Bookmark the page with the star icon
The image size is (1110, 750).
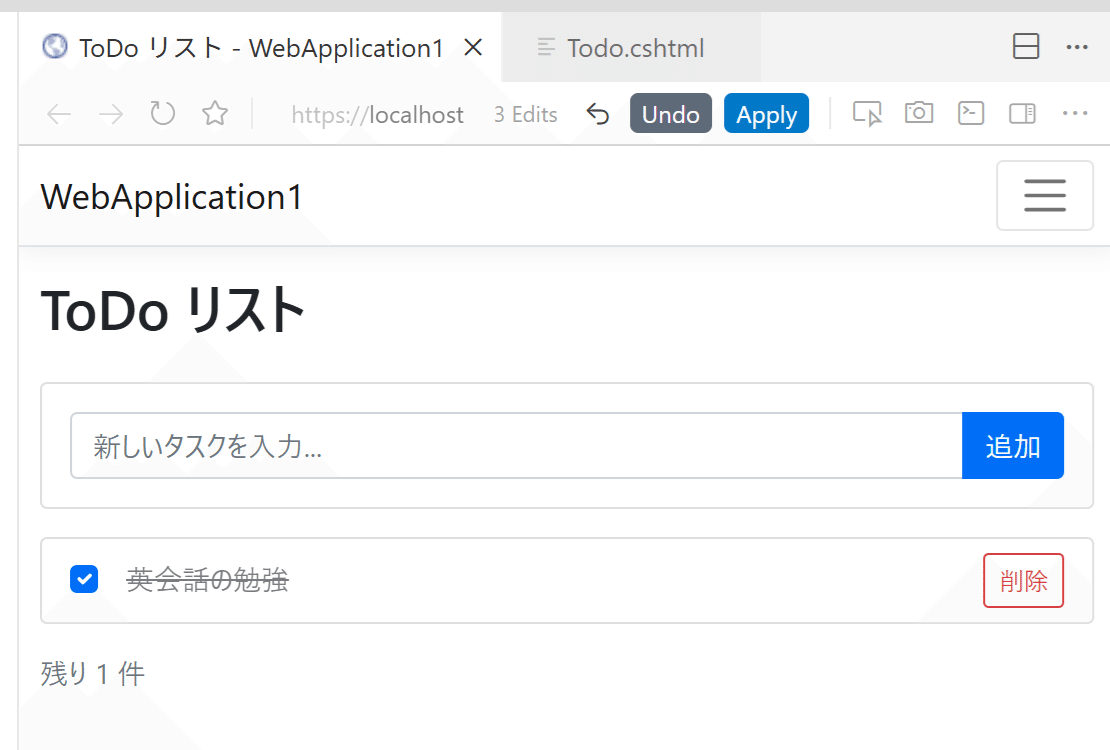[215, 114]
